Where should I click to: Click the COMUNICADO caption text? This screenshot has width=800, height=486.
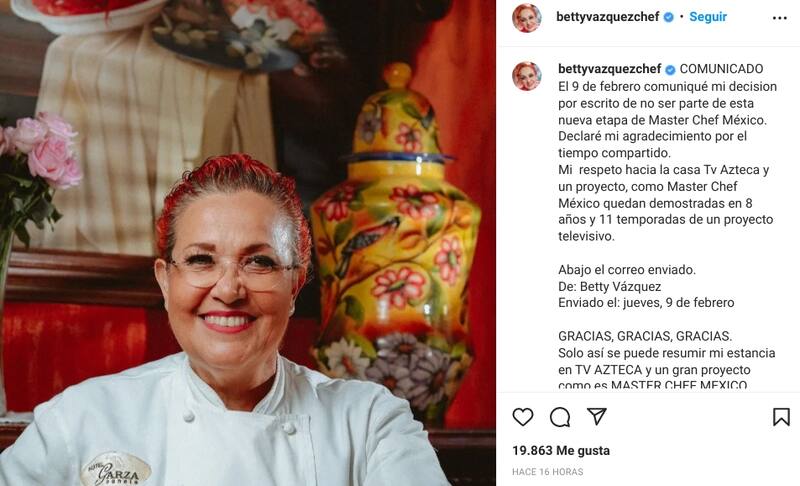(x=721, y=69)
